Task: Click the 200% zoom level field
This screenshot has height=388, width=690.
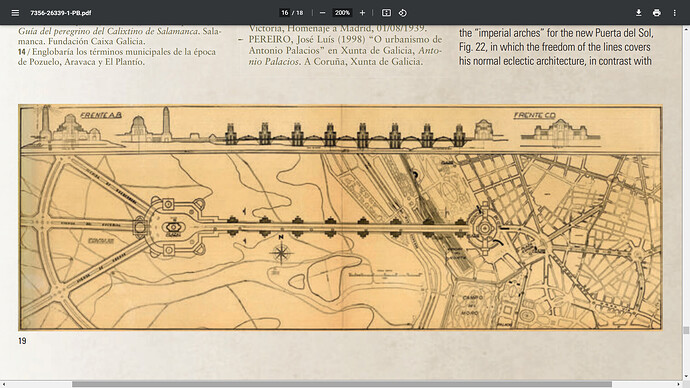Action: 342,13
